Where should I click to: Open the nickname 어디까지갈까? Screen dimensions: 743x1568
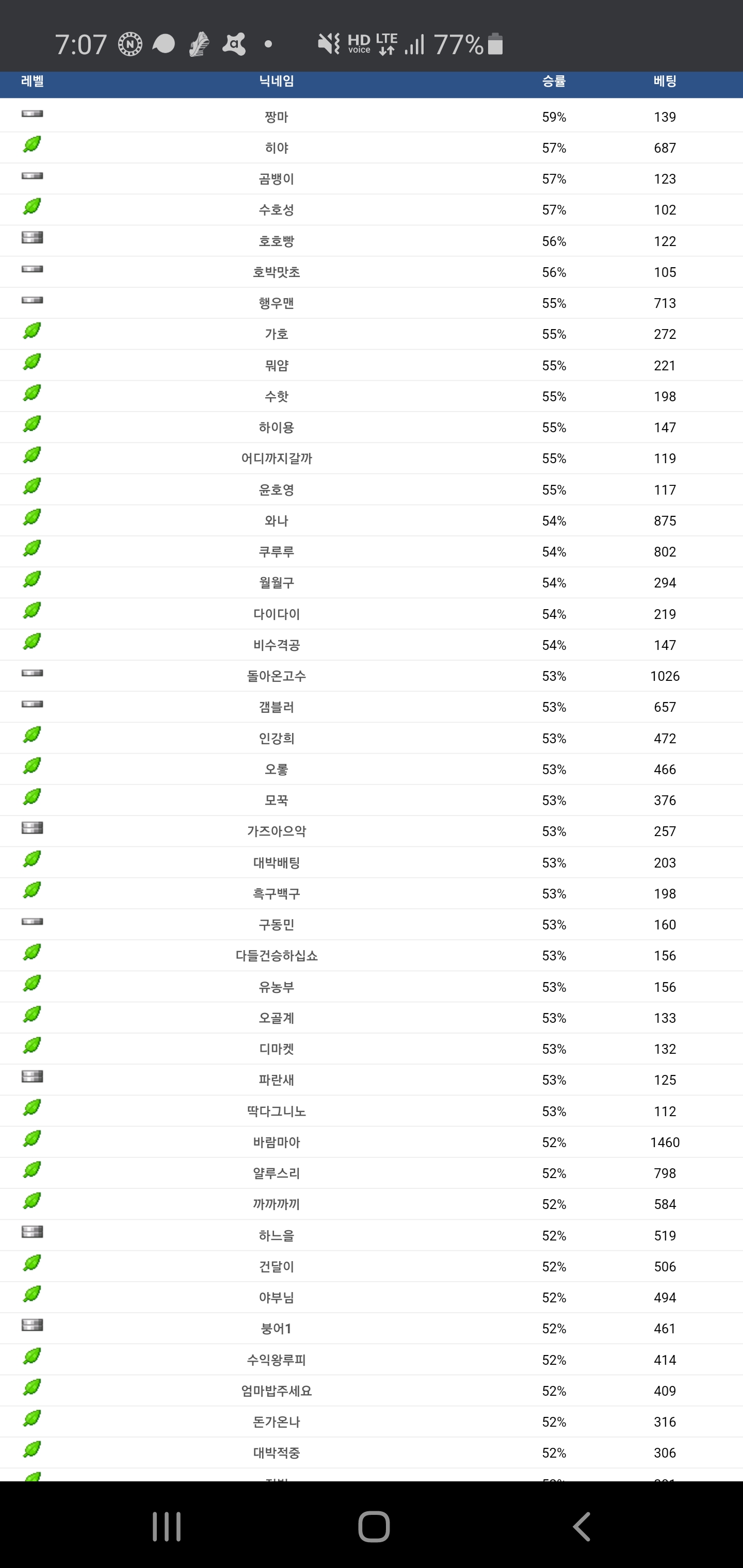[x=277, y=459]
